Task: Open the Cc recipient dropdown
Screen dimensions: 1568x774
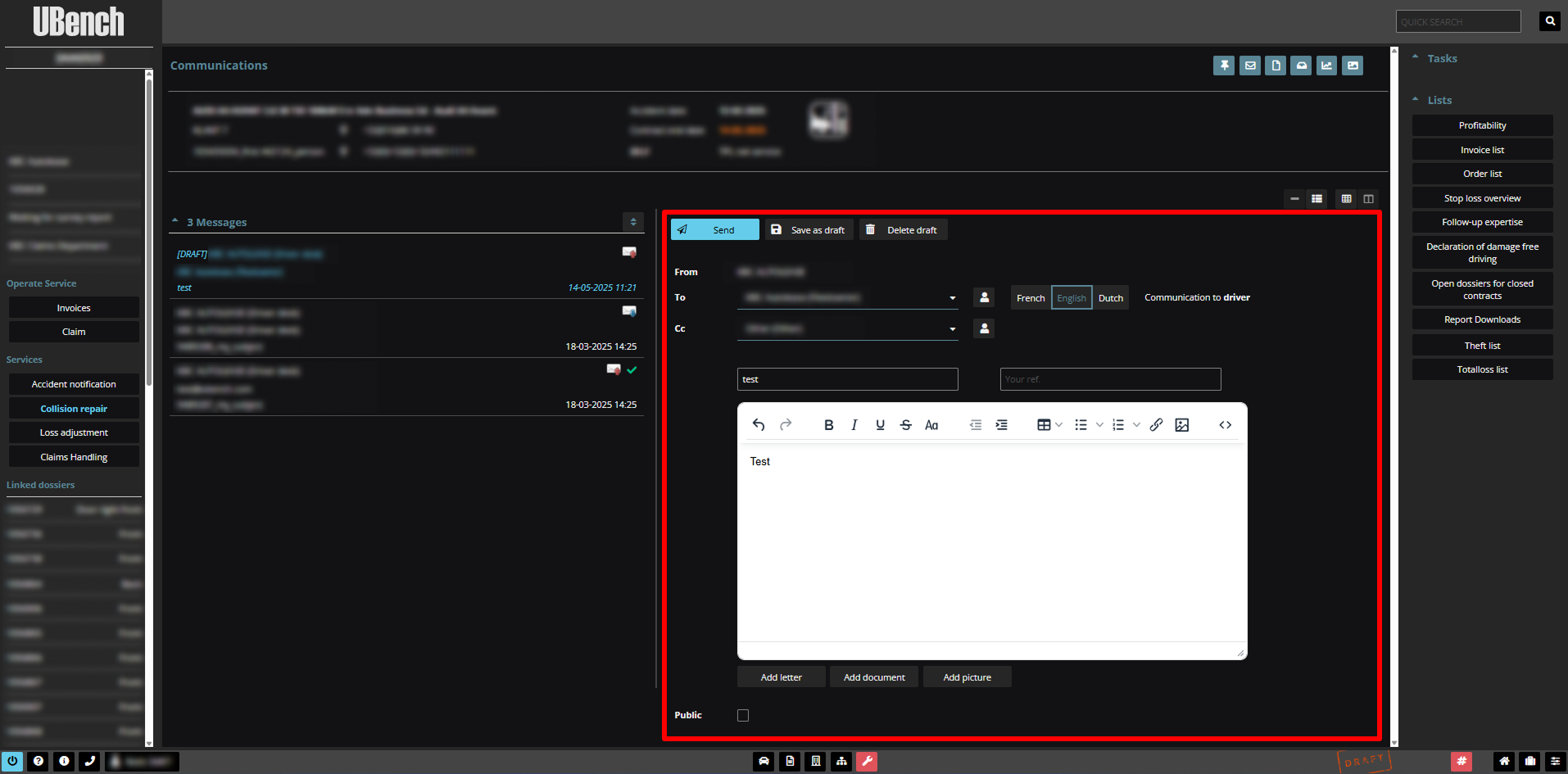Action: 952,329
